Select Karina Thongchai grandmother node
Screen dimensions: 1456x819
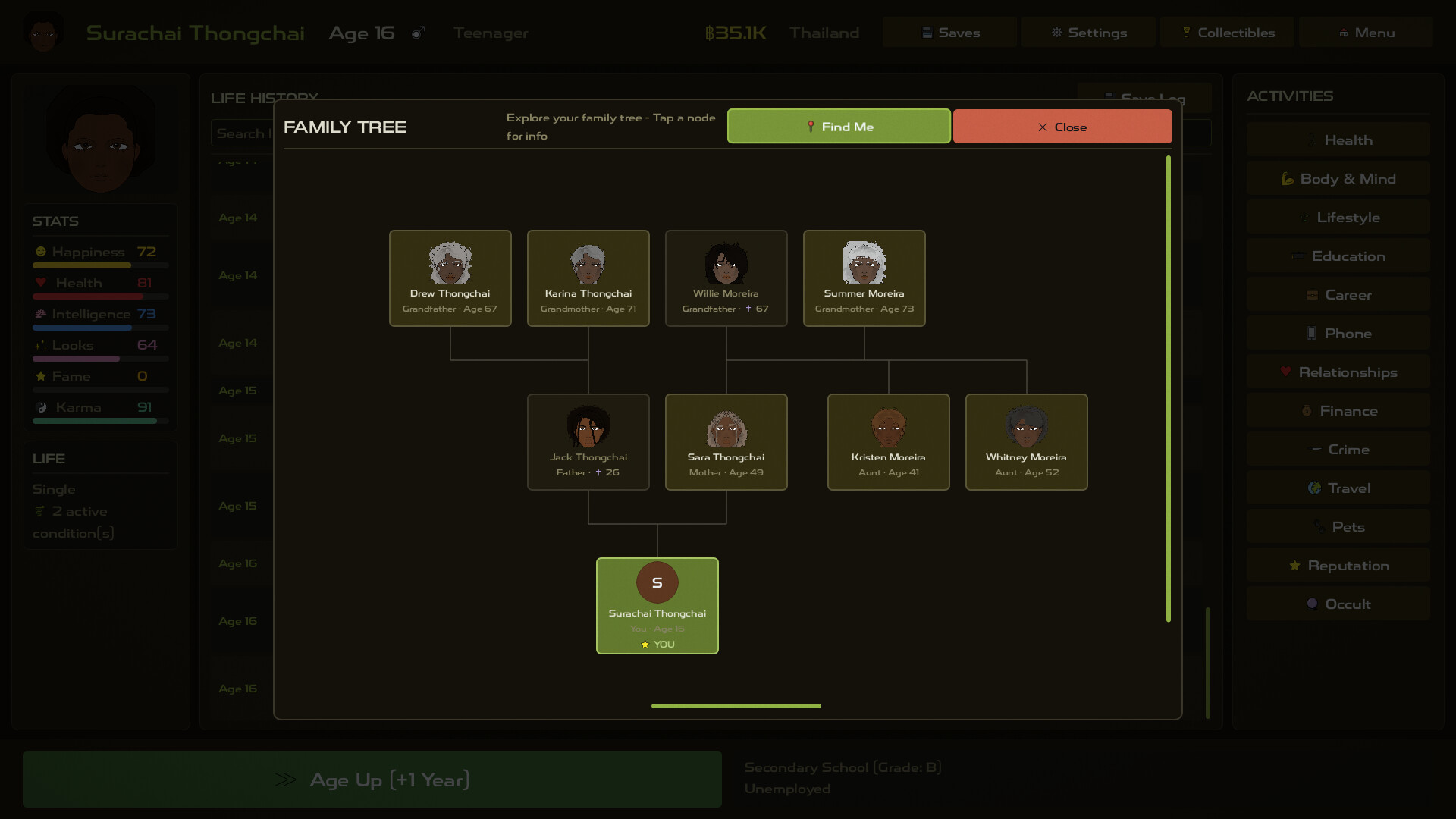588,278
